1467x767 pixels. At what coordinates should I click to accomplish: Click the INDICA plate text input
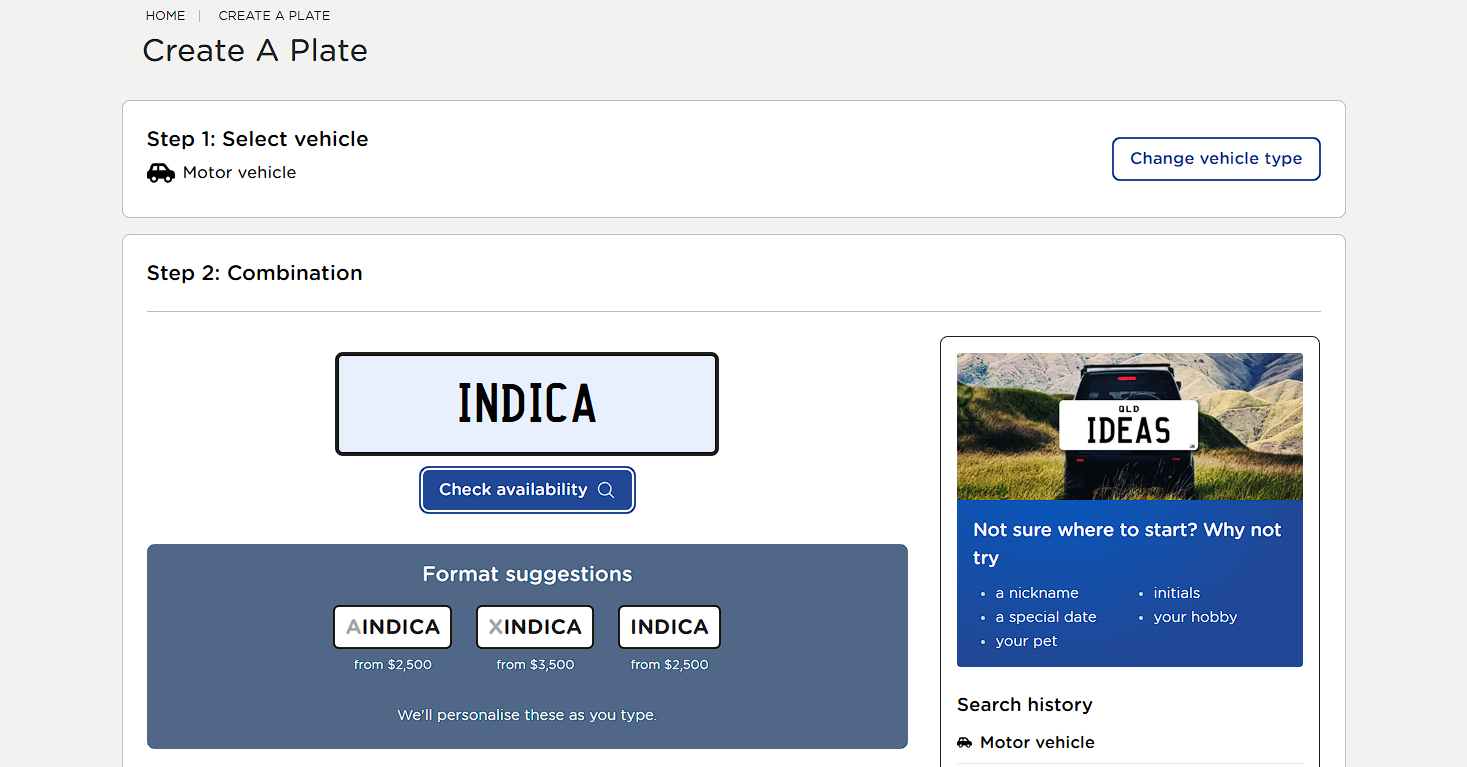point(527,404)
